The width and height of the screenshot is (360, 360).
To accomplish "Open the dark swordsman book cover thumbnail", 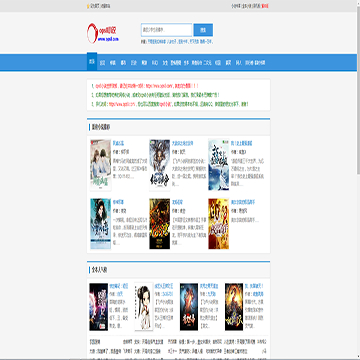I will pyautogui.click(x=160, y=165).
